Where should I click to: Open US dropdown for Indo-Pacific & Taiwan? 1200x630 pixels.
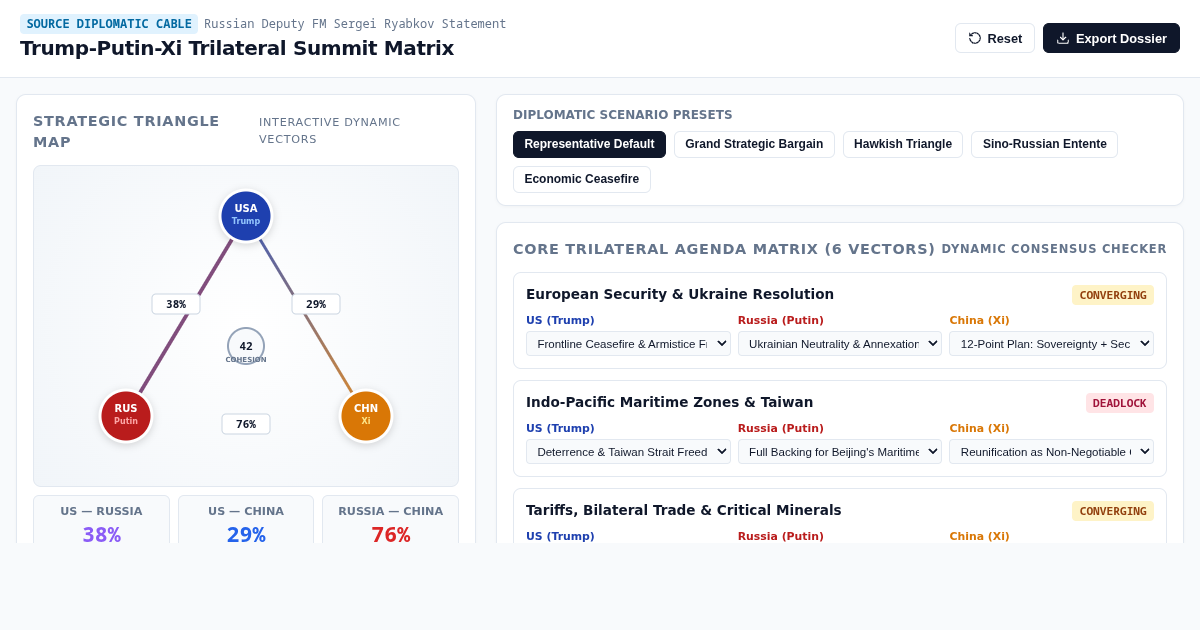pyautogui.click(x=628, y=451)
